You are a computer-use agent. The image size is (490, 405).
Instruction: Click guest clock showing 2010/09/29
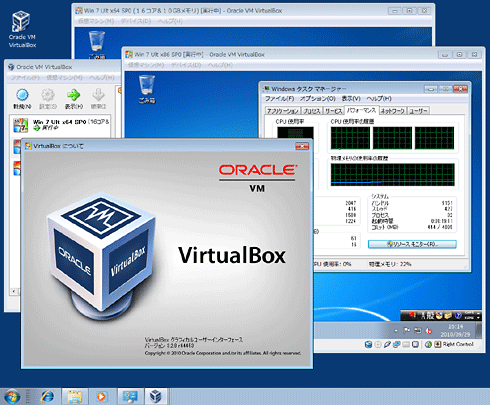pyautogui.click(x=455, y=330)
